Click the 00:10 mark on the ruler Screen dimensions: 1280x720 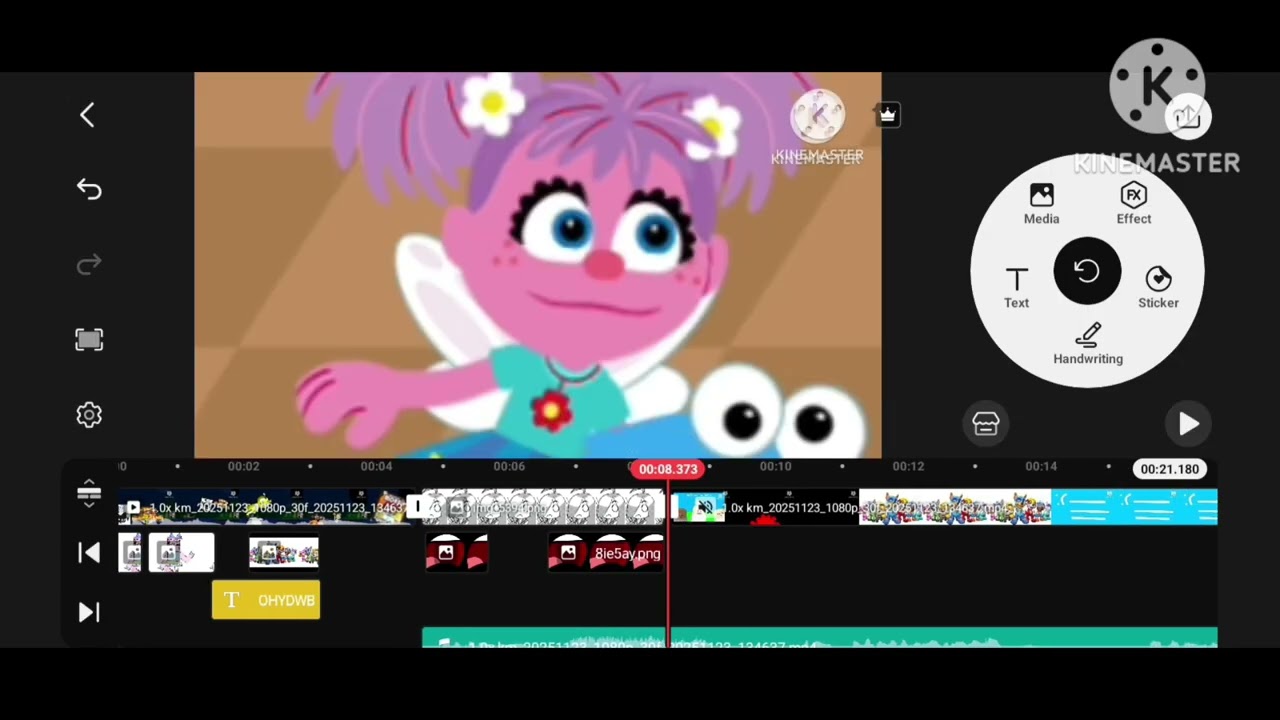(x=775, y=467)
